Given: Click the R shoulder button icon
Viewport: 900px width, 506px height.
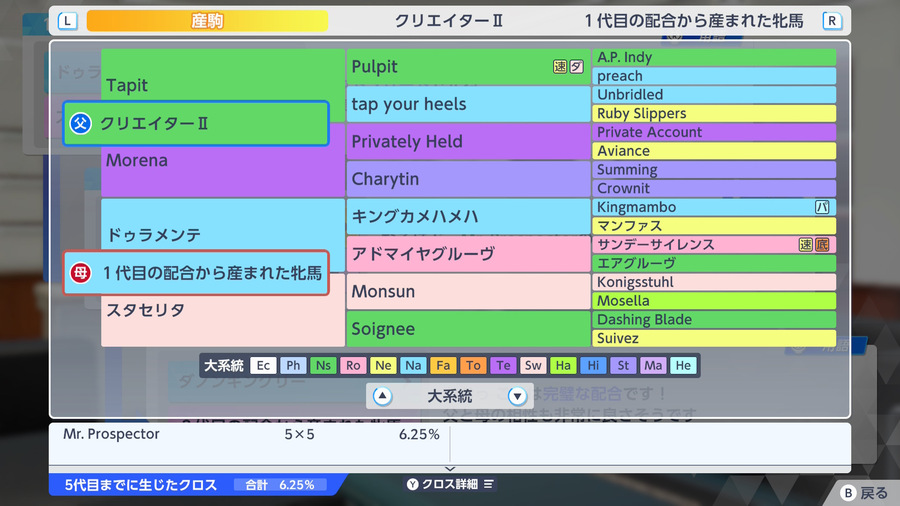Looking at the screenshot, I should [832, 21].
